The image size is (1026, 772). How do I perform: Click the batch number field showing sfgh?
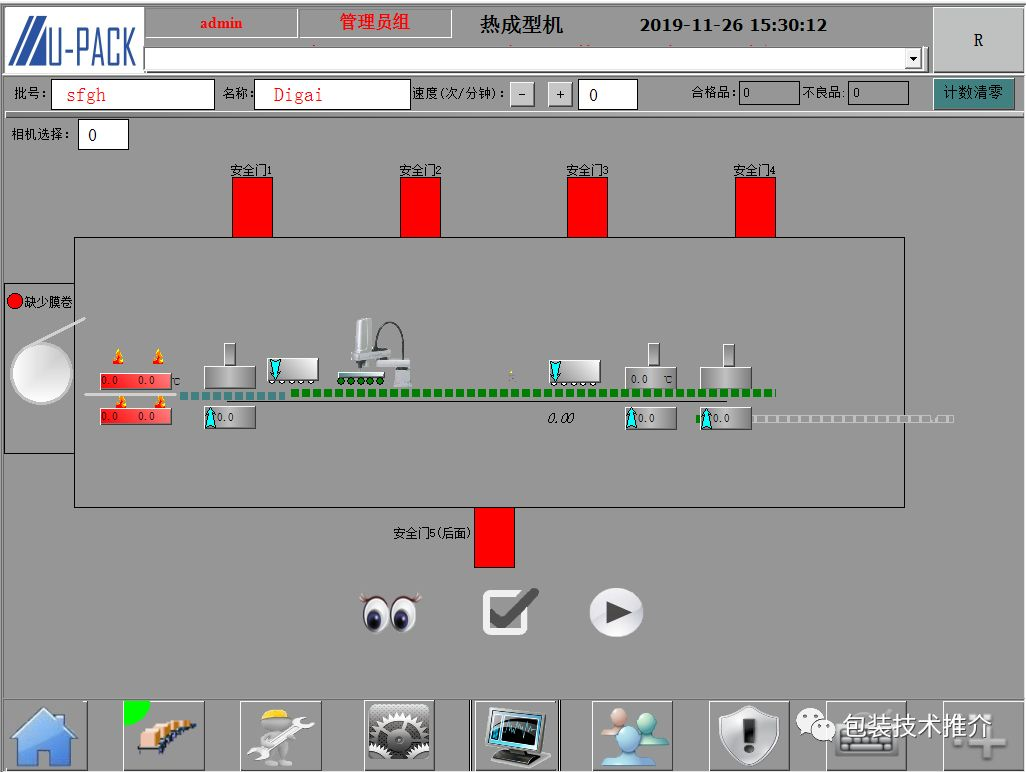pyautogui.click(x=132, y=95)
